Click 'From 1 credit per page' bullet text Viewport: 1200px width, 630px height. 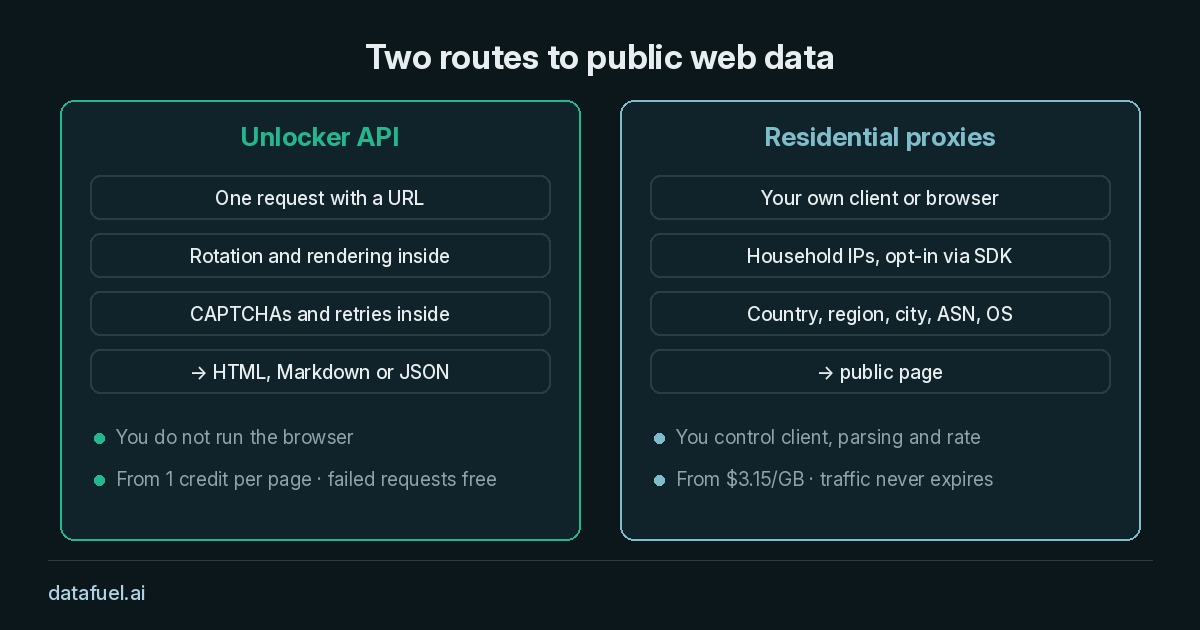coord(306,479)
